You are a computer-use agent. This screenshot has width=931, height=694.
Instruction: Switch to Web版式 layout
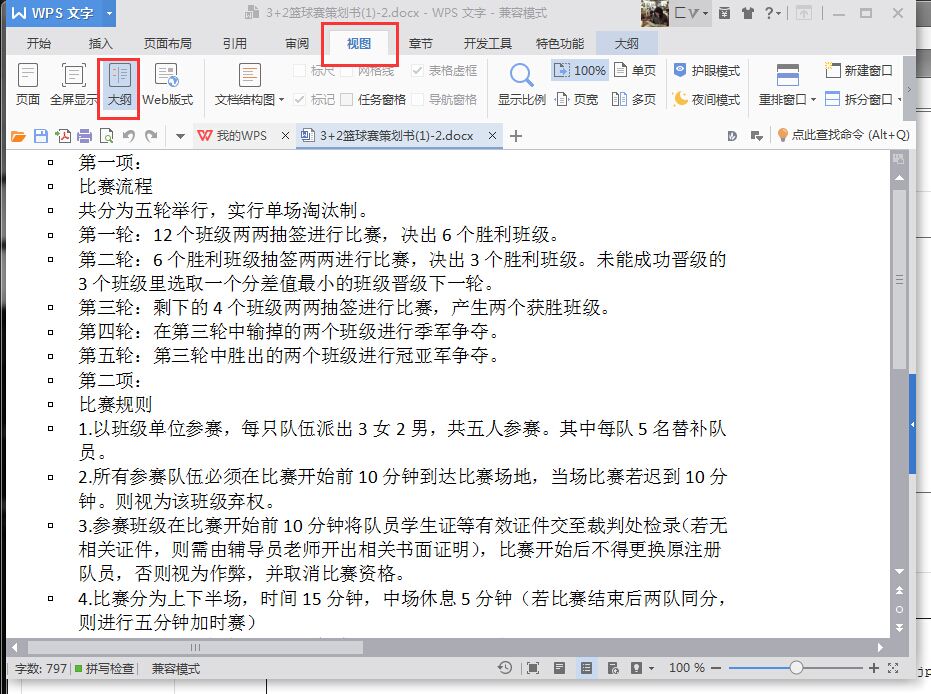coord(167,85)
